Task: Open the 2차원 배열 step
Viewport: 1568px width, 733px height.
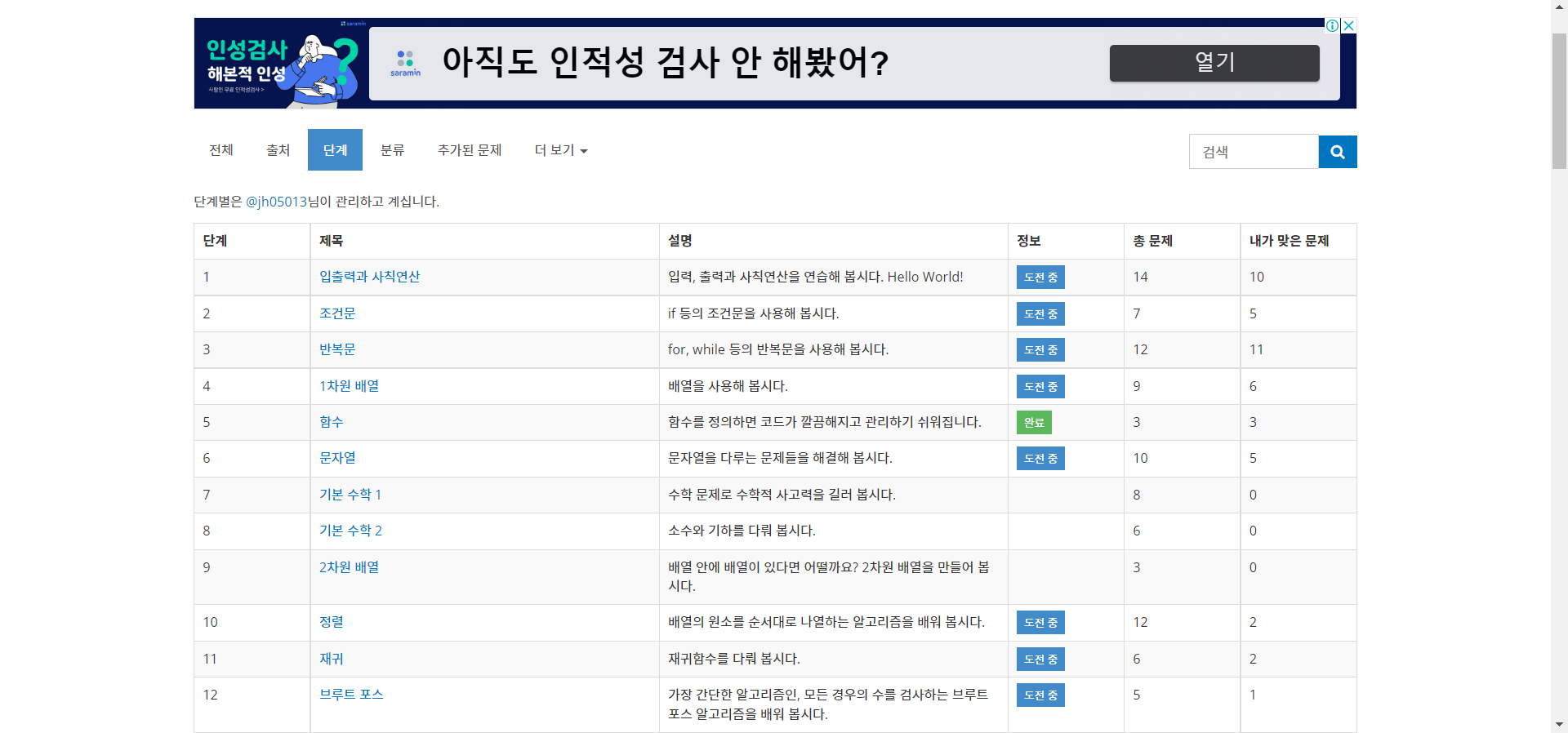Action: click(x=349, y=567)
